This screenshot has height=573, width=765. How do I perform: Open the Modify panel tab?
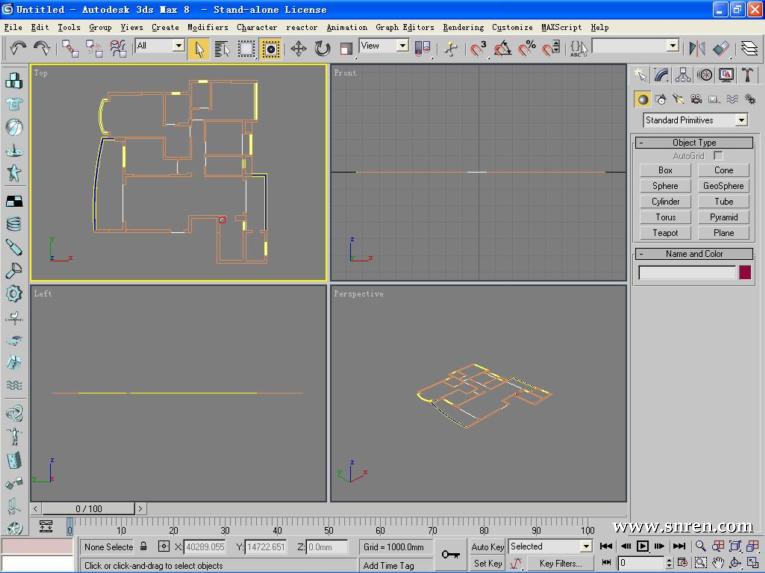662,75
